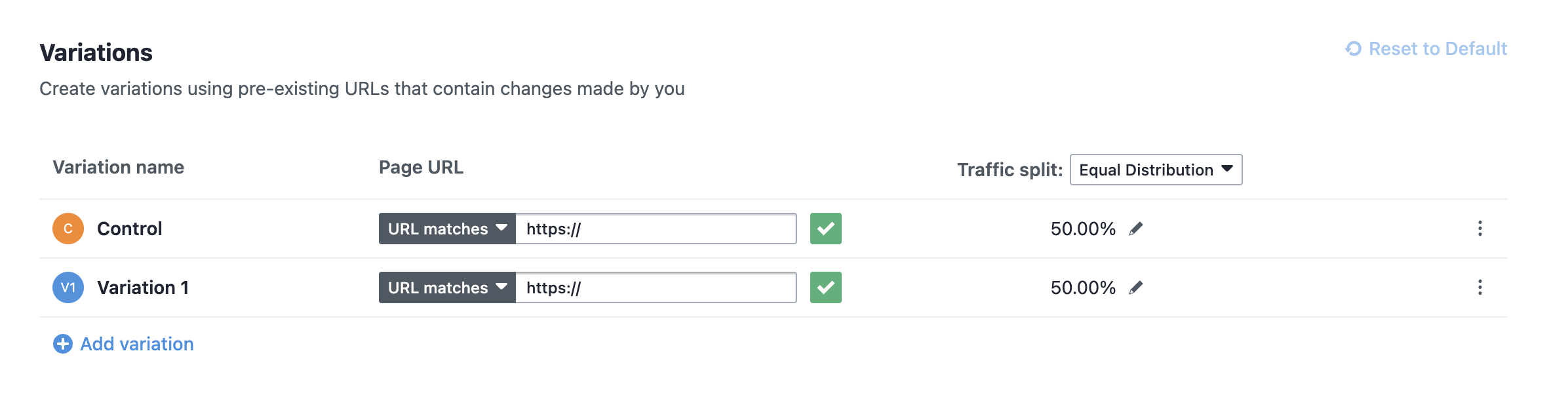Toggle the green checkmark for Variation 1 URL
Viewport: 1568px width, 406px height.
(825, 287)
